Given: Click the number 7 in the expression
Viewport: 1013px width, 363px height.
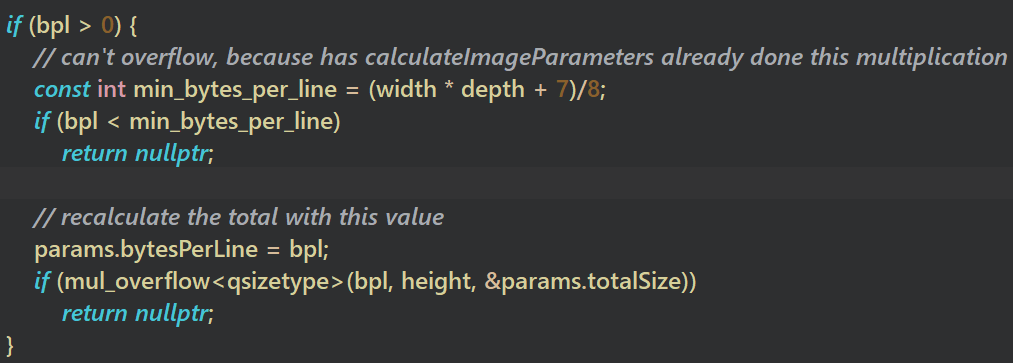Looking at the screenshot, I should [x=561, y=90].
